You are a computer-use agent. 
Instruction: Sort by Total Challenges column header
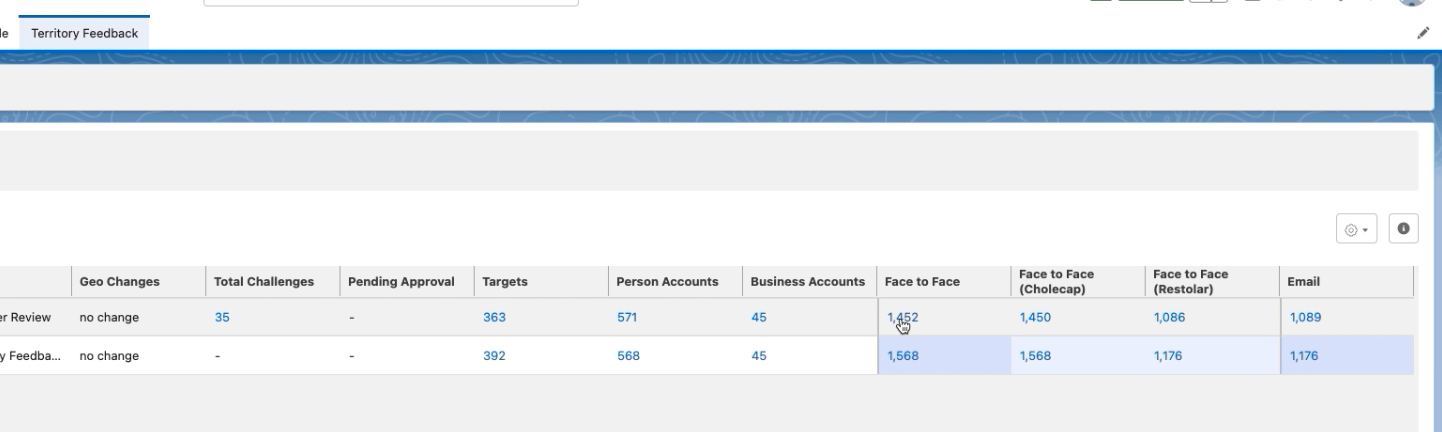point(263,282)
